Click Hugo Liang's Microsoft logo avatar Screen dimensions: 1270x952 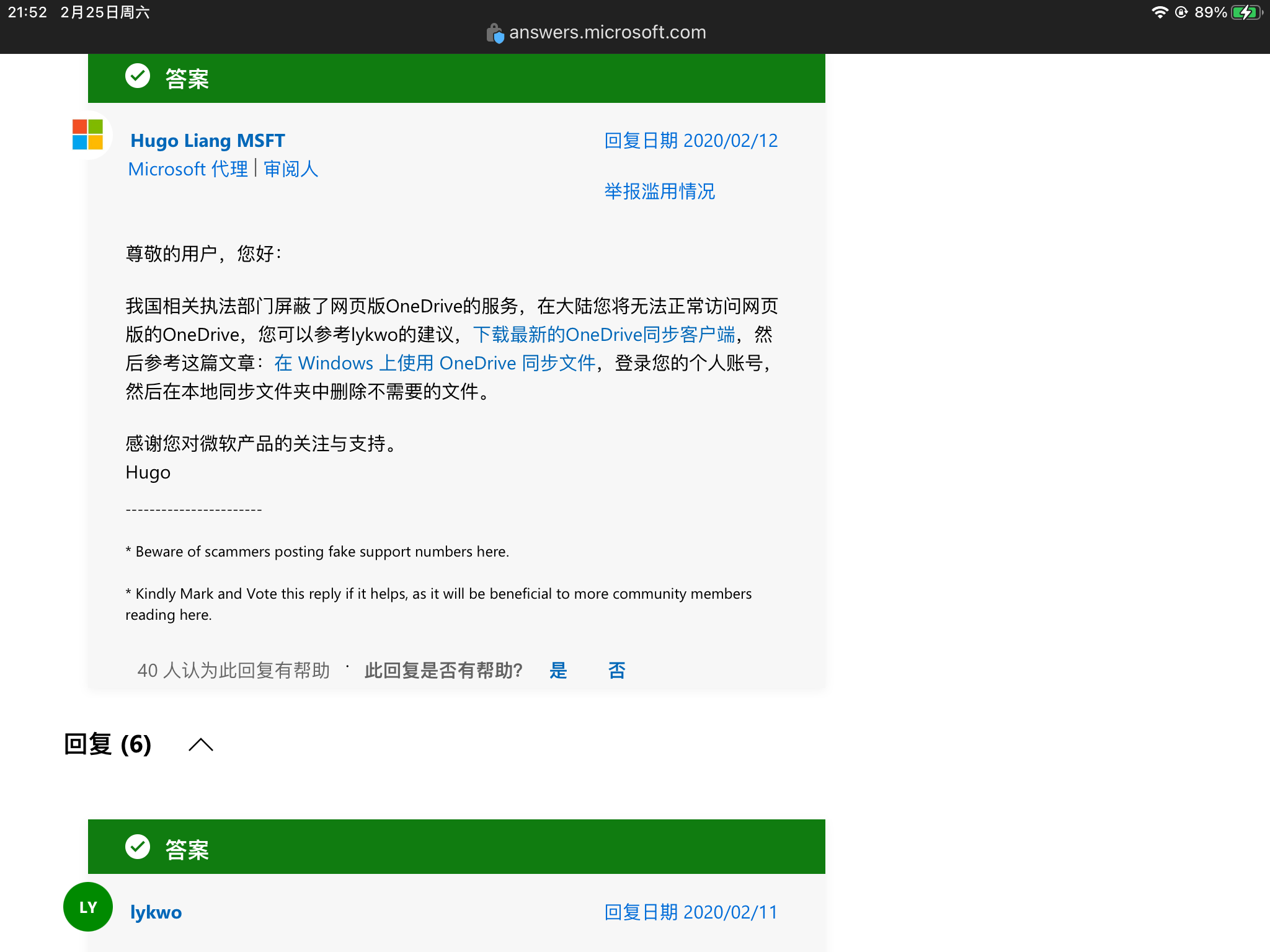tap(87, 136)
